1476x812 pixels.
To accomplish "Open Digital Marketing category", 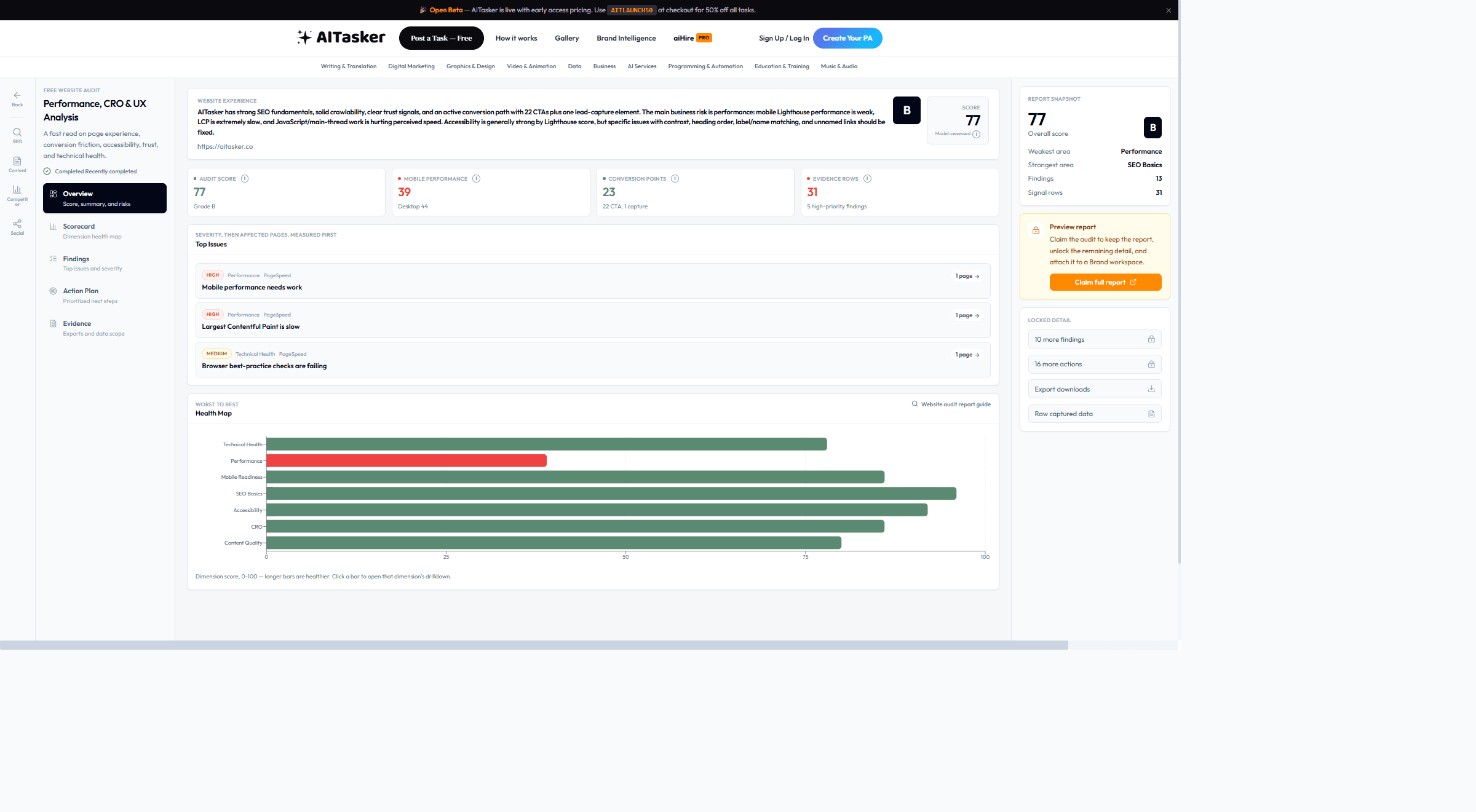I will tap(411, 66).
